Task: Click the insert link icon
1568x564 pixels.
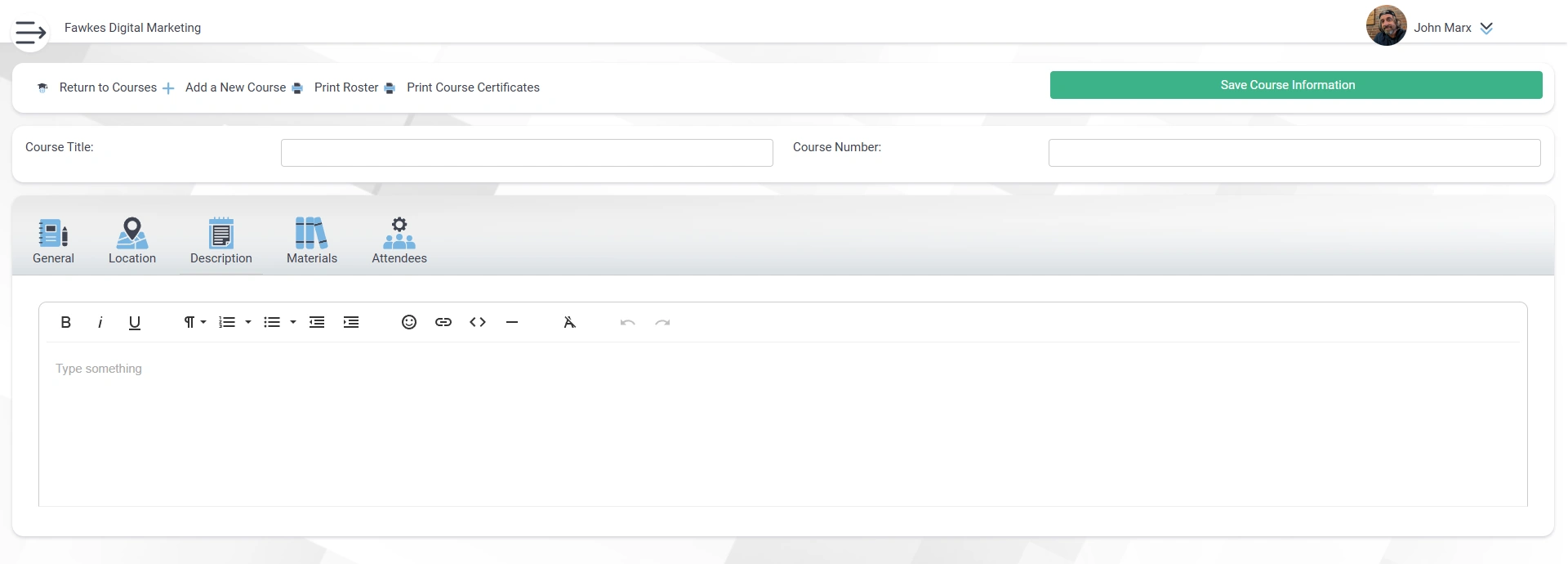Action: [443, 322]
